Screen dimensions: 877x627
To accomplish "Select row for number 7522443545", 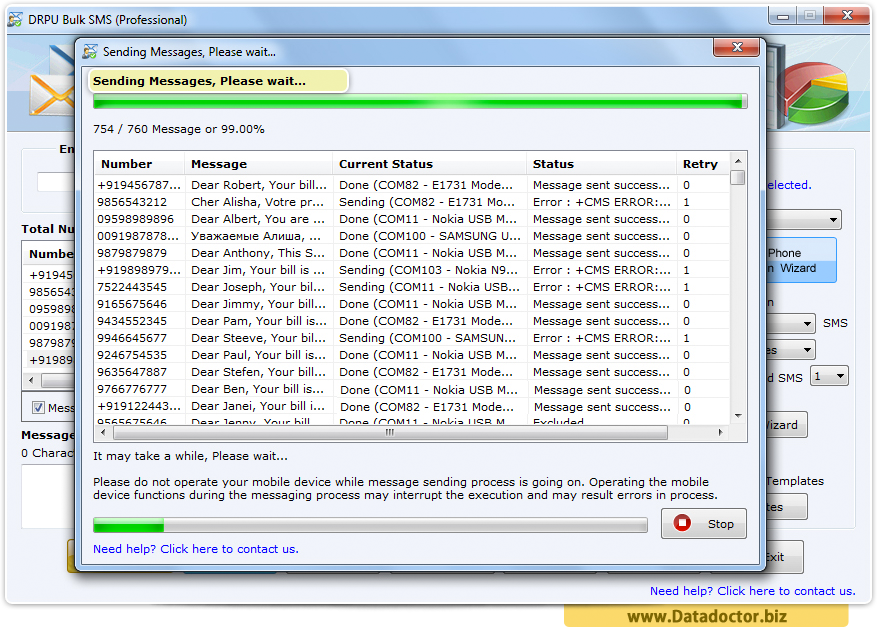I will [x=412, y=287].
